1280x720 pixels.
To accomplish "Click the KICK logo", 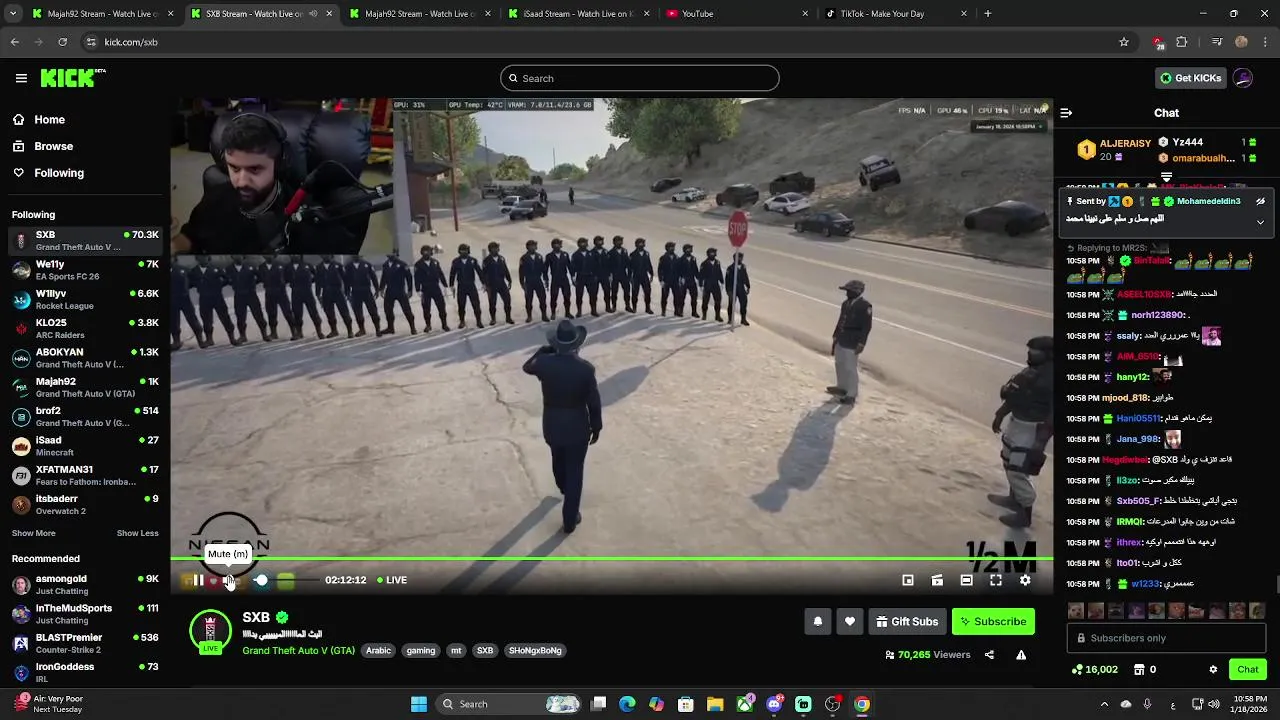I will [x=73, y=78].
